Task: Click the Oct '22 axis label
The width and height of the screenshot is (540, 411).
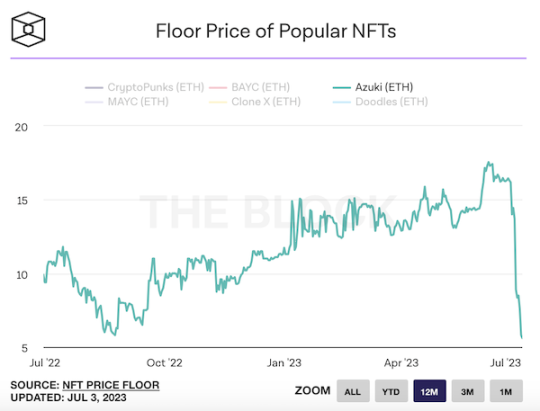Action: coord(164,363)
